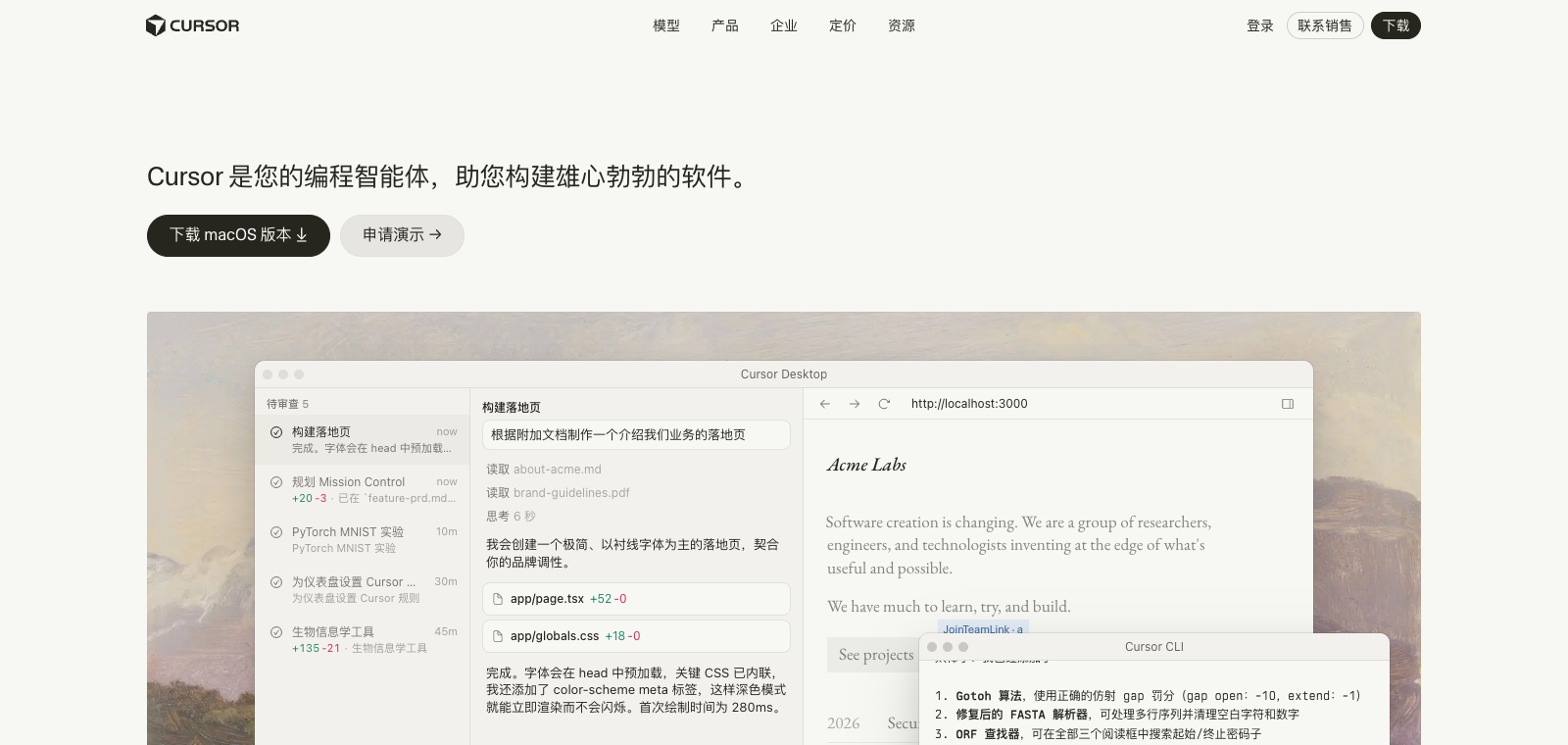Click the 构建落地页 heading above the prompt box
1568x745 pixels.
point(511,408)
